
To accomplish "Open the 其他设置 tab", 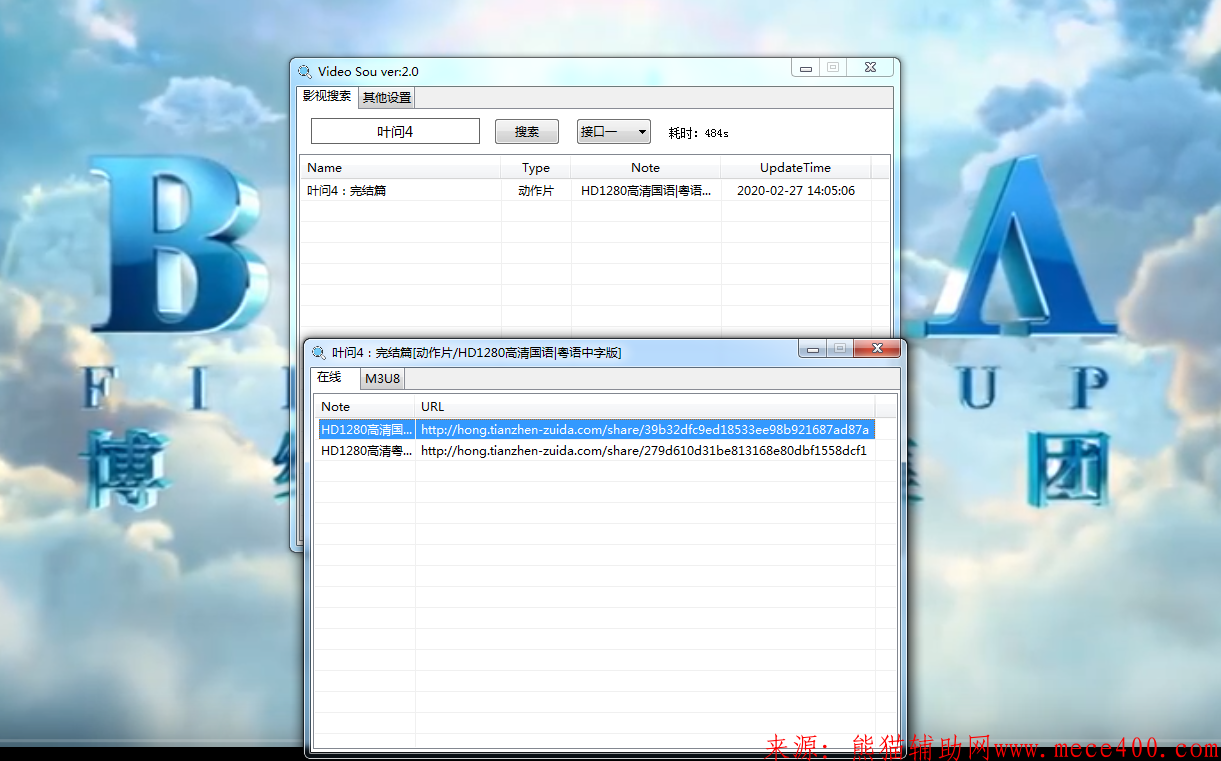I will tap(386, 98).
